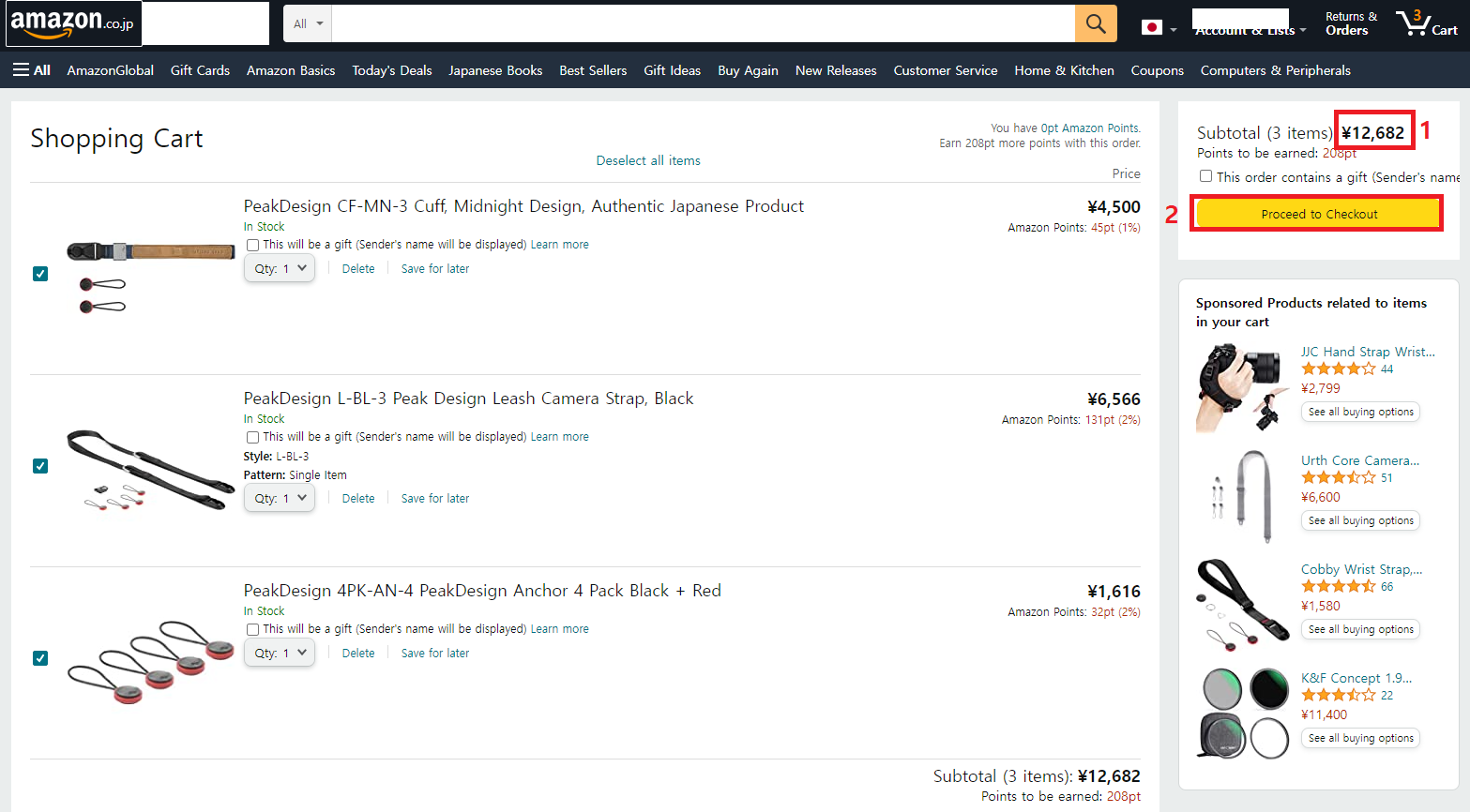Click Deselect all items link

[x=648, y=160]
